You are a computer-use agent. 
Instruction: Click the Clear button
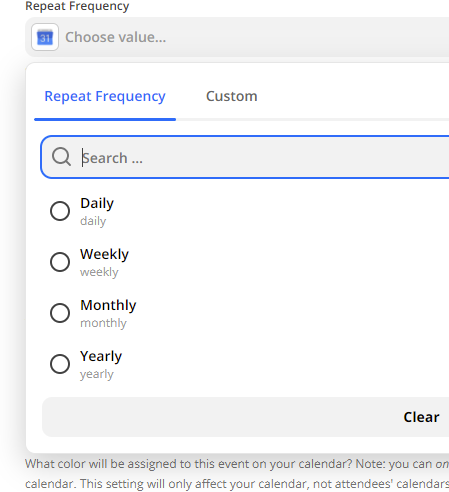421,417
